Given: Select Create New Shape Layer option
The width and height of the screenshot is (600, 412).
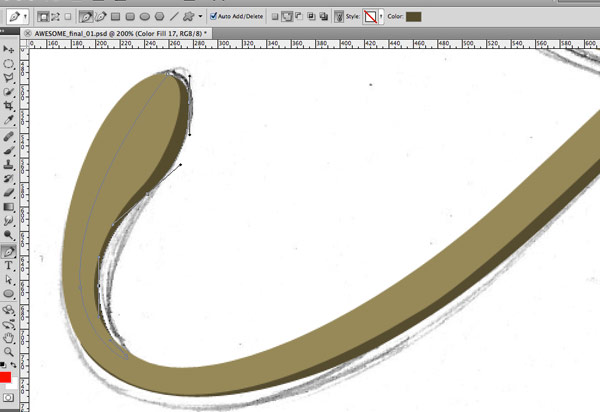Looking at the screenshot, I should (274, 16).
